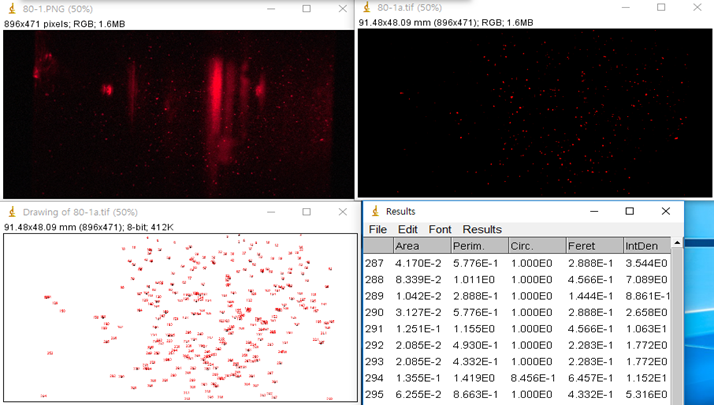
Task: Minimize the 80-1a.tif image window
Action: tap(625, 7)
